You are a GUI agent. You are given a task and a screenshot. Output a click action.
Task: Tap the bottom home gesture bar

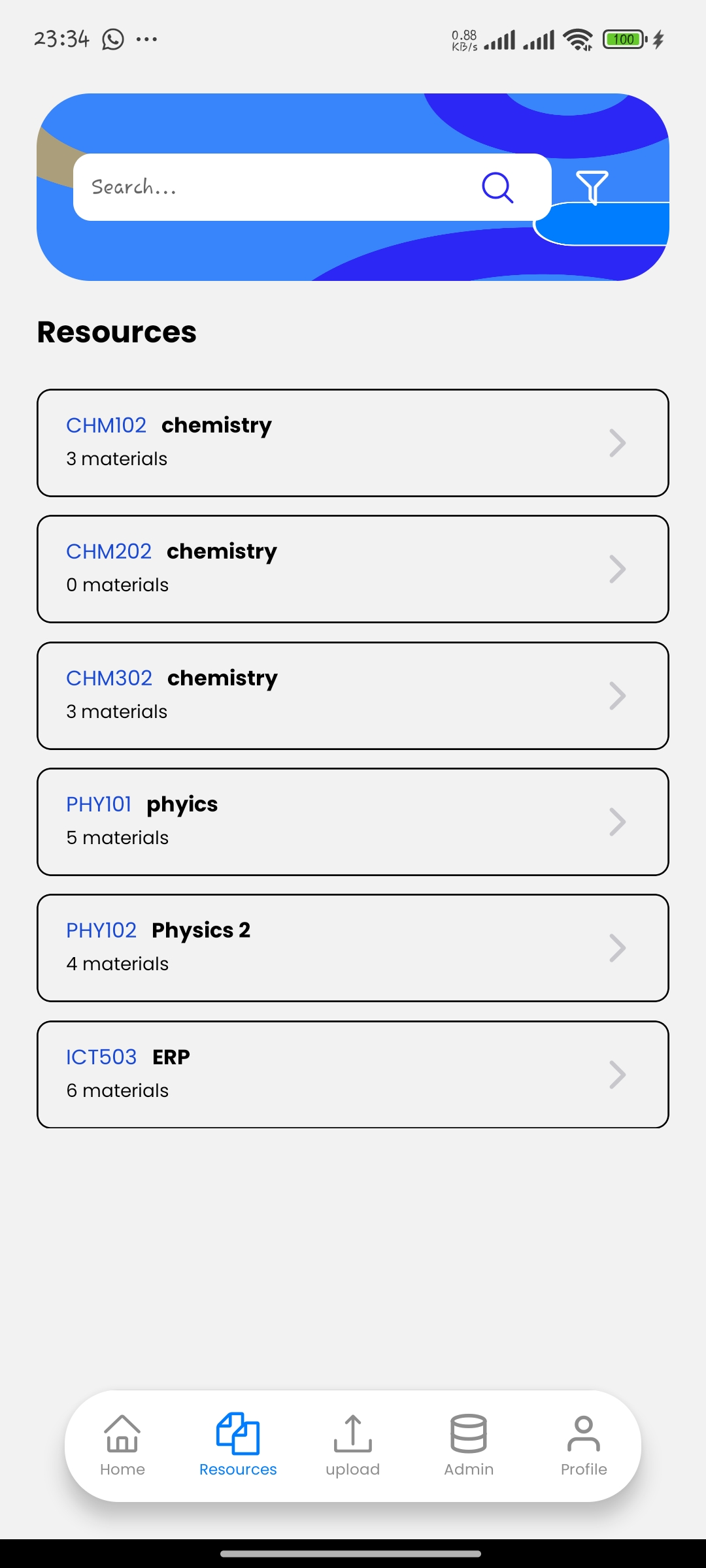pyautogui.click(x=351, y=1554)
